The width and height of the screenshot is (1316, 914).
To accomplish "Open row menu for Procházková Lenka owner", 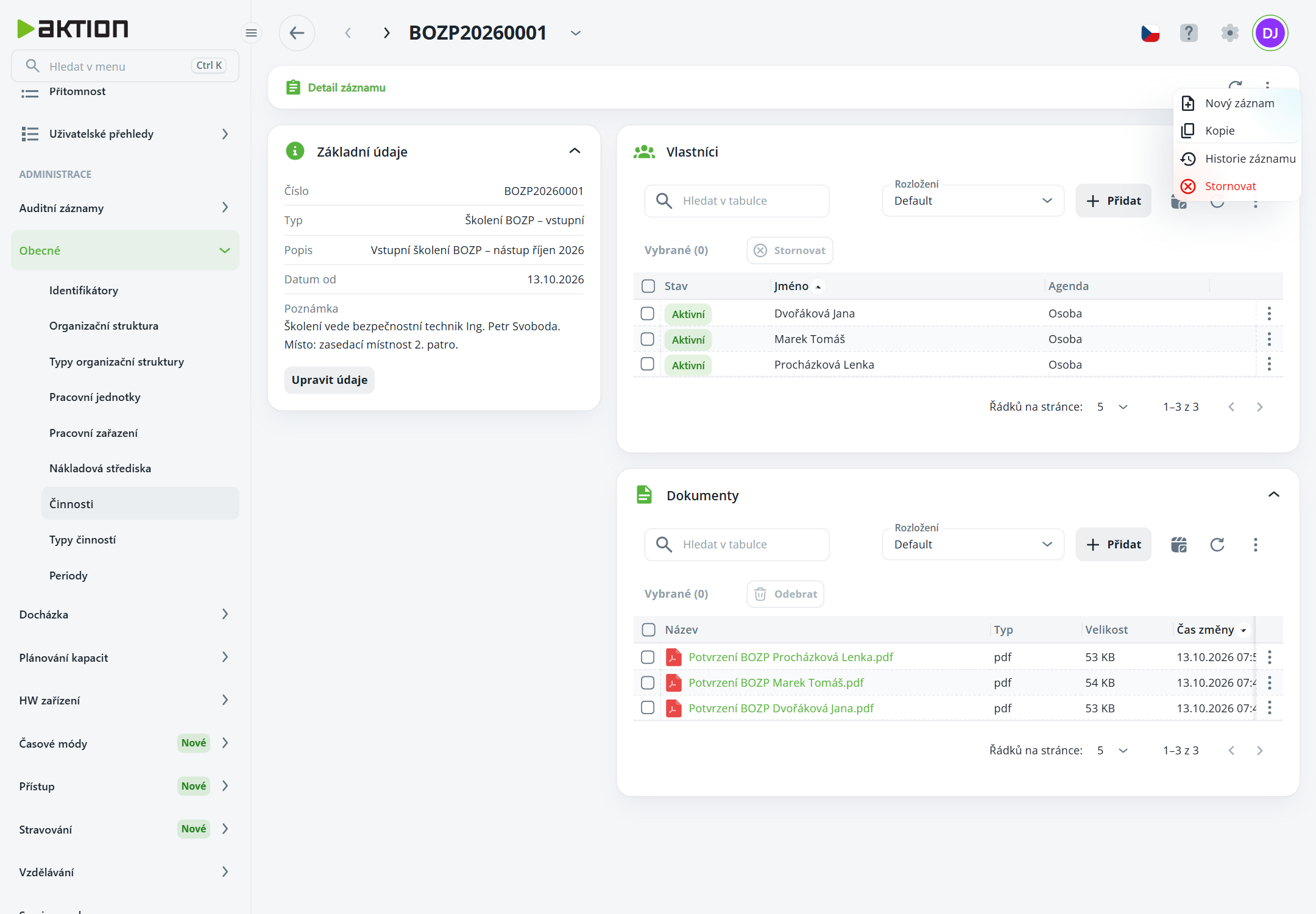I will (x=1269, y=364).
